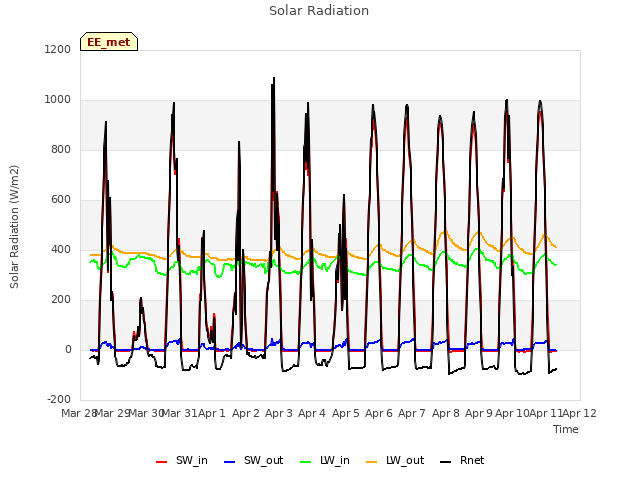Click the Apr 12 x-axis tick label
640x480 pixels.
580,413
